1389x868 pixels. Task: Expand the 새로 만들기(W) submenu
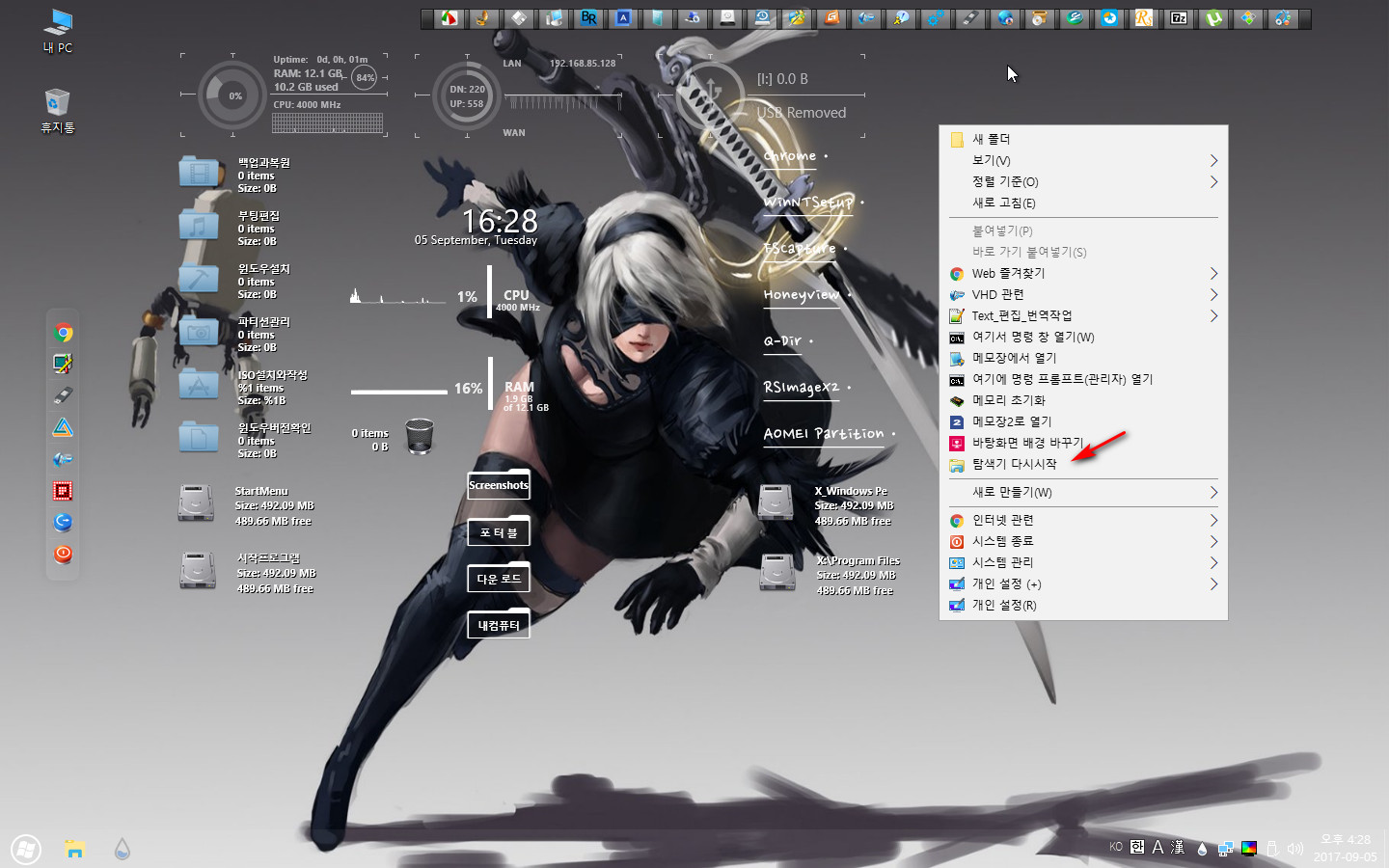tap(1083, 492)
